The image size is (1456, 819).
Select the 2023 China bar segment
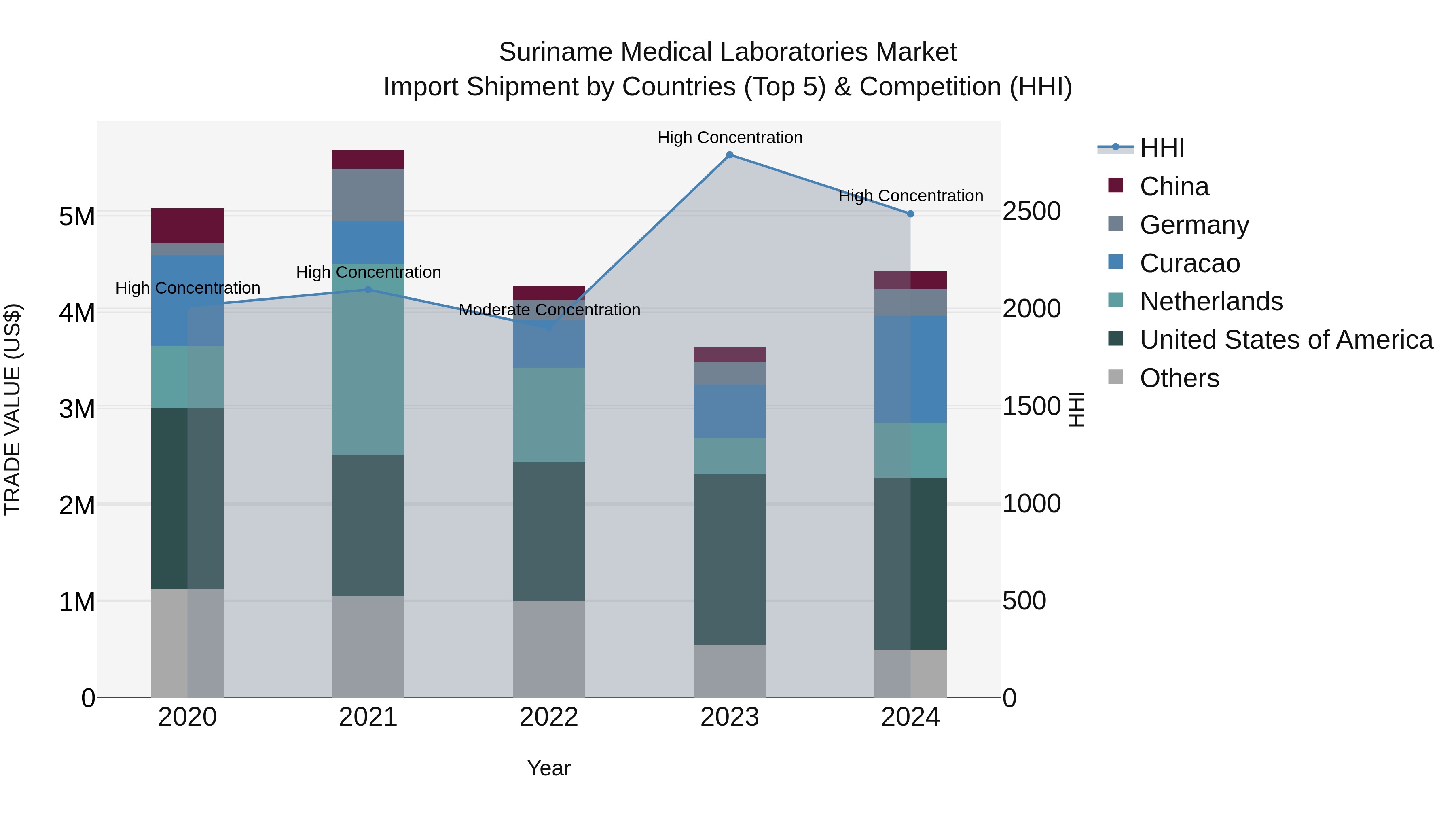730,355
